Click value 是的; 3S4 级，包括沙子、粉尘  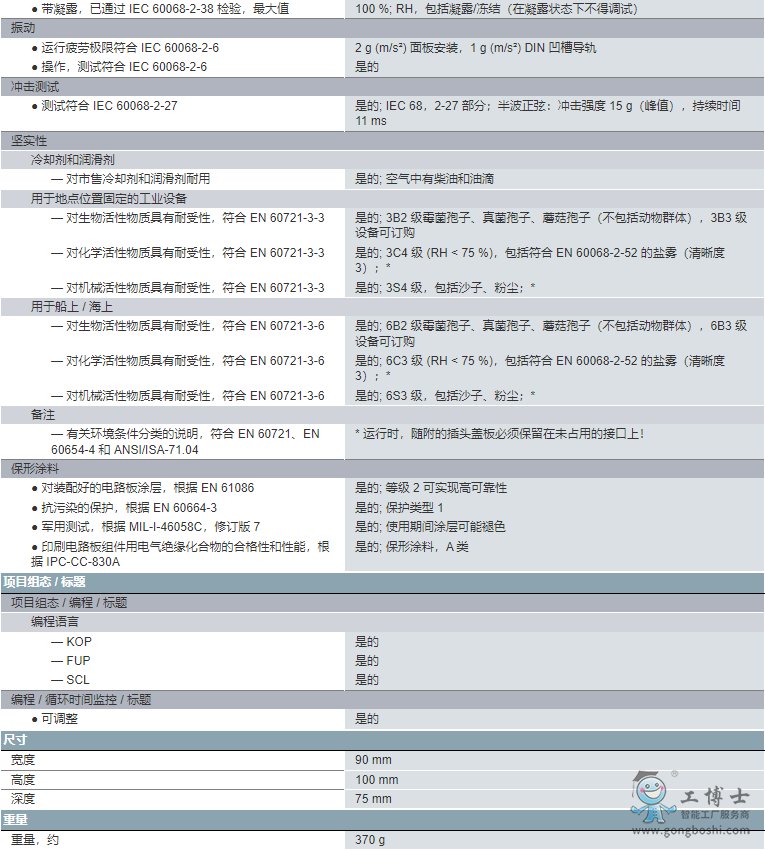tap(445, 288)
